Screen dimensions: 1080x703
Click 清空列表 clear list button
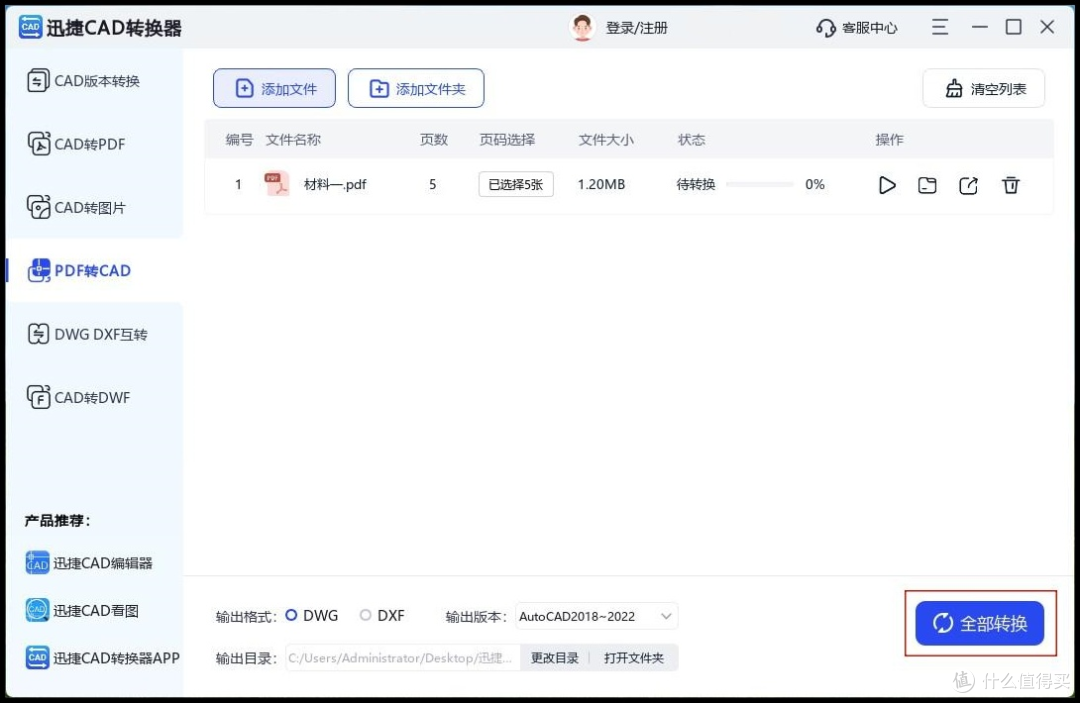984,88
